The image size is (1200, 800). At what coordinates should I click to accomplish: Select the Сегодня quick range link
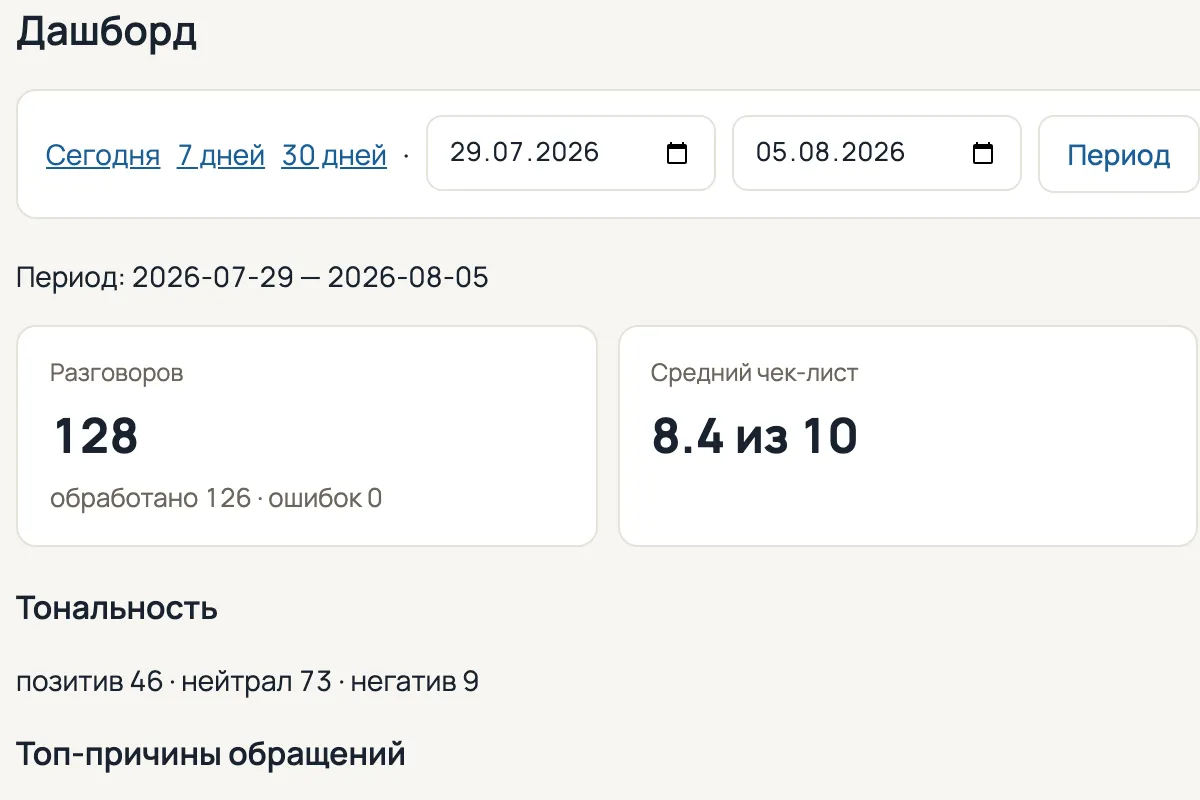pos(103,155)
